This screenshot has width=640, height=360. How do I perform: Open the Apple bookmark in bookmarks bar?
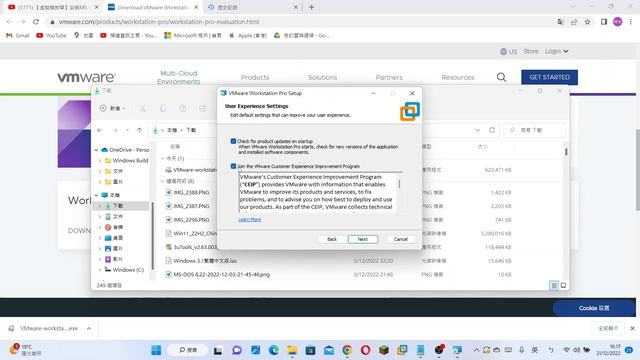248,36
